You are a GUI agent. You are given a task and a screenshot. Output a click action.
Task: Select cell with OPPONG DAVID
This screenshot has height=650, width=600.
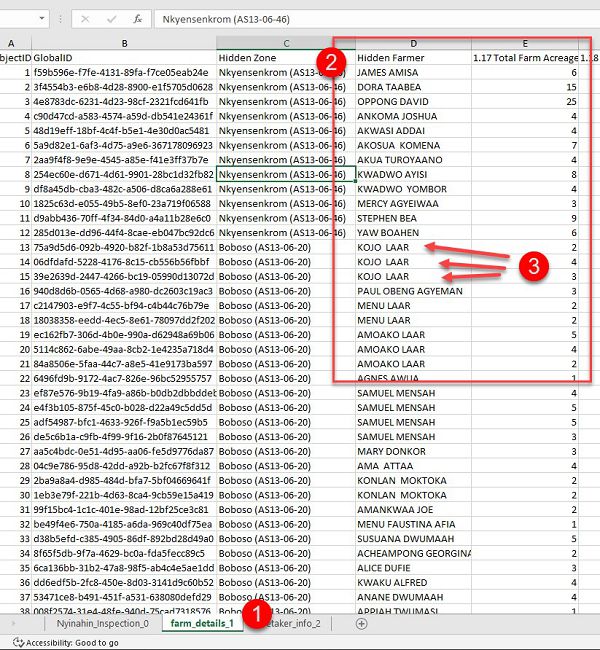[413, 102]
